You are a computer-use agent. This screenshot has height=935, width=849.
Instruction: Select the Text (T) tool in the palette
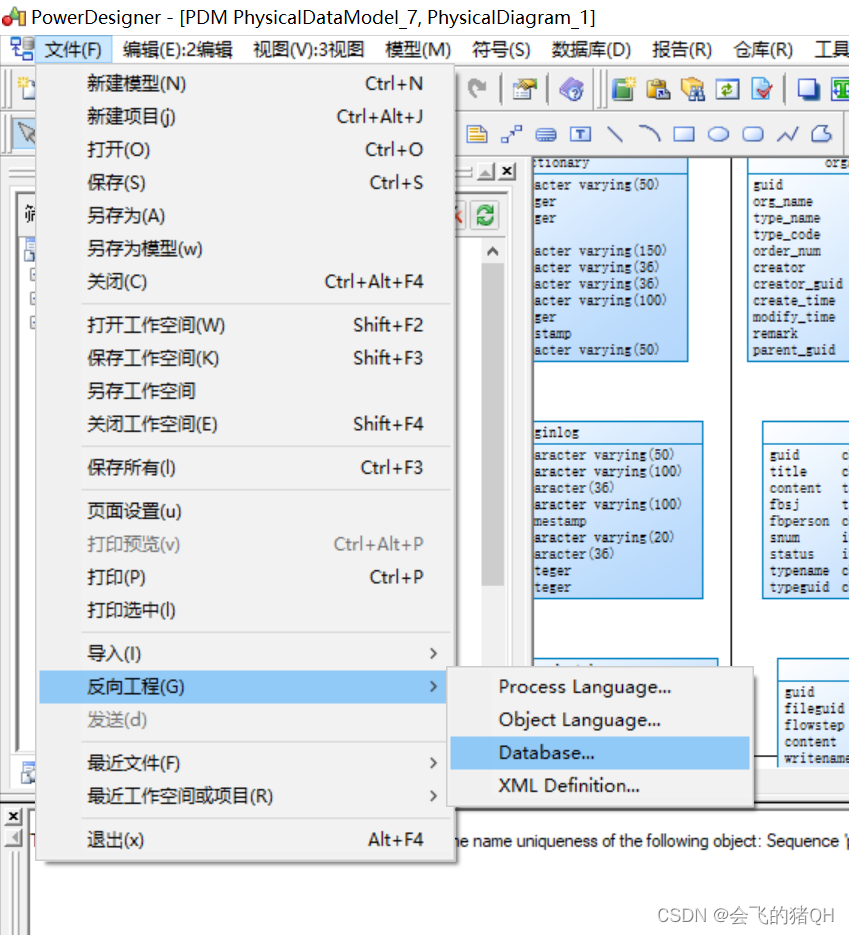(x=580, y=134)
